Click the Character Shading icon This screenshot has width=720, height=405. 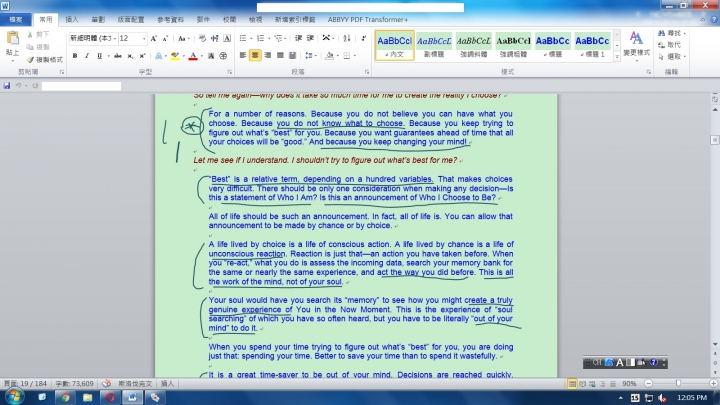pyautogui.click(x=211, y=56)
